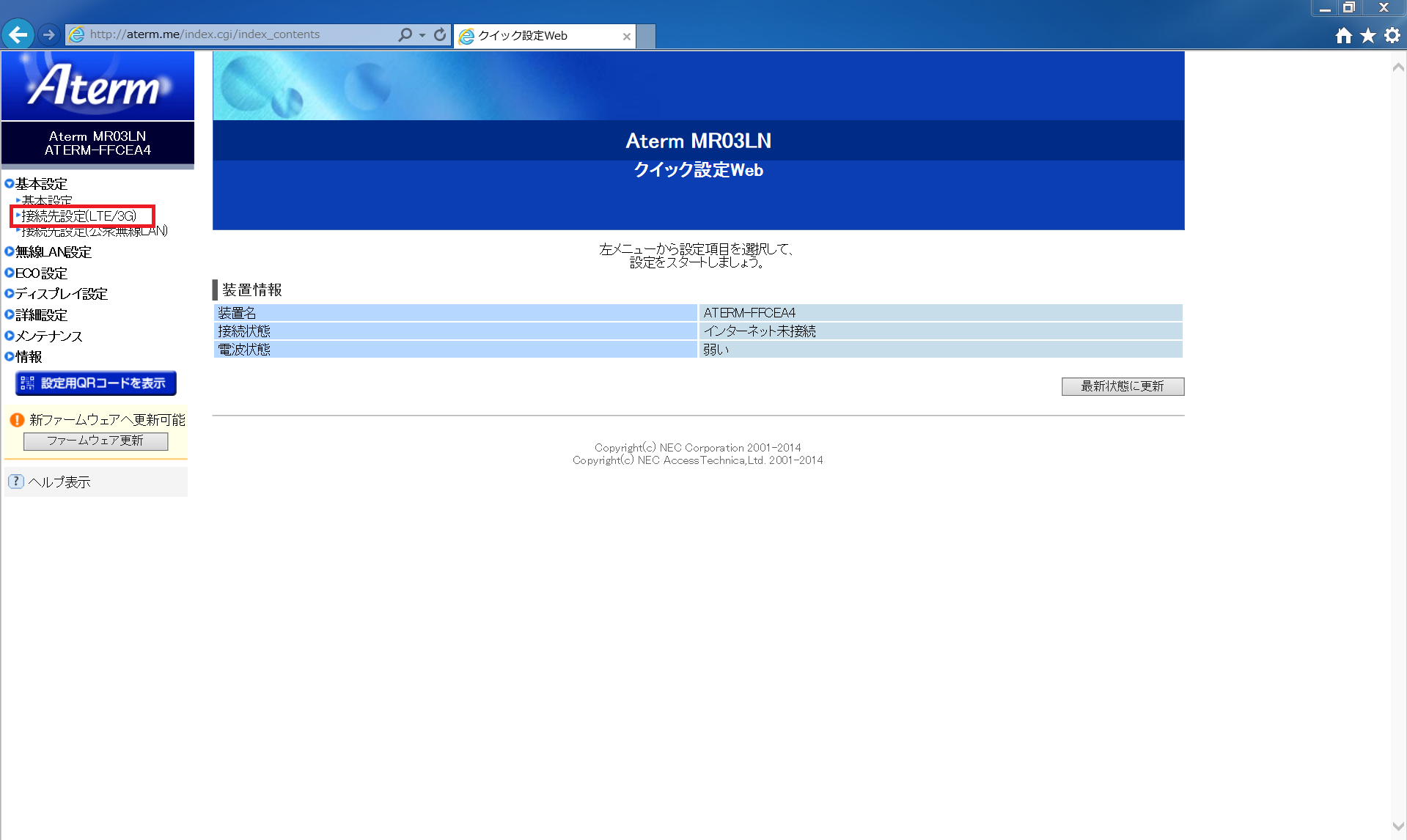This screenshot has height=840, width=1407.
Task: Click the favorites star icon
Action: [1367, 34]
